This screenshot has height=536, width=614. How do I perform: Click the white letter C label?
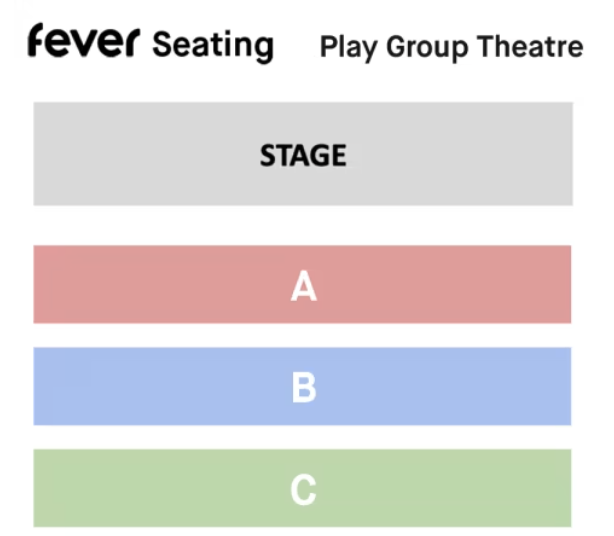(x=303, y=491)
